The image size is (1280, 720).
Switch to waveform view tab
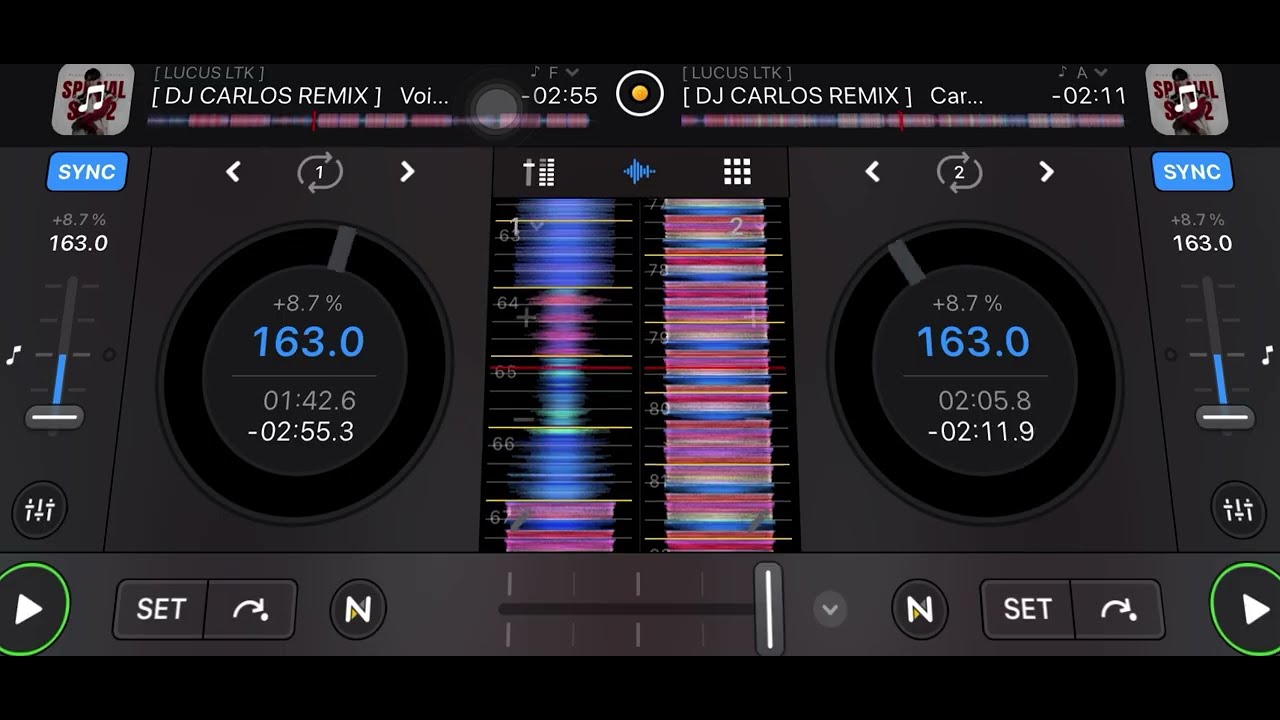click(x=639, y=172)
